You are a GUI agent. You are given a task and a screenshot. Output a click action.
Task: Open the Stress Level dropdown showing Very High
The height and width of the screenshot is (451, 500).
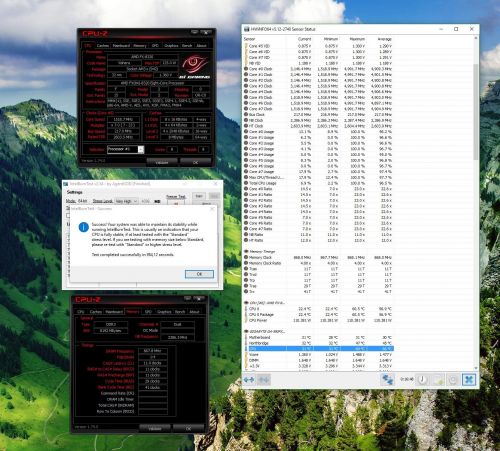(126, 201)
